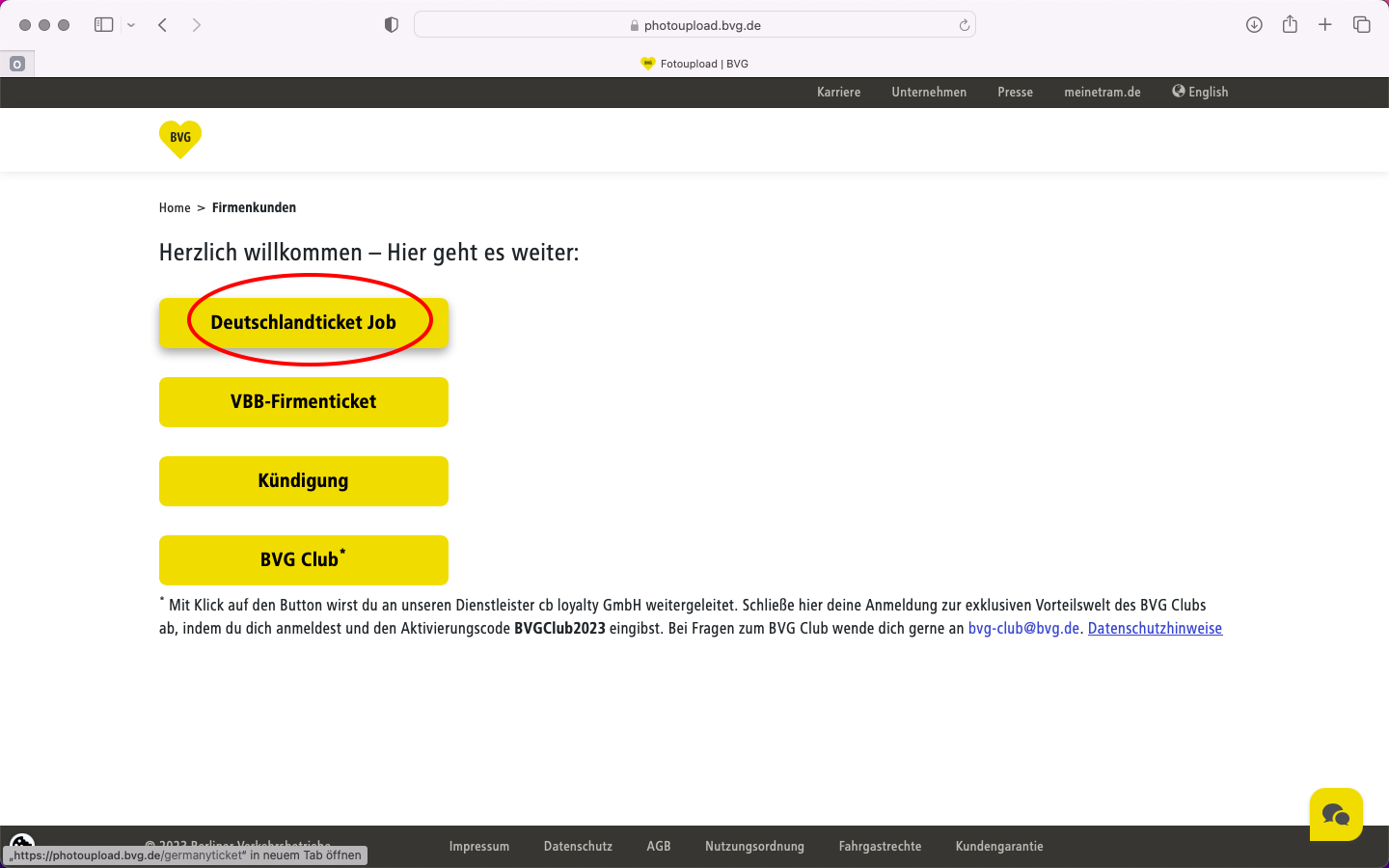Open VBB-Firmenticket button
The width and height of the screenshot is (1389, 868).
point(304,402)
